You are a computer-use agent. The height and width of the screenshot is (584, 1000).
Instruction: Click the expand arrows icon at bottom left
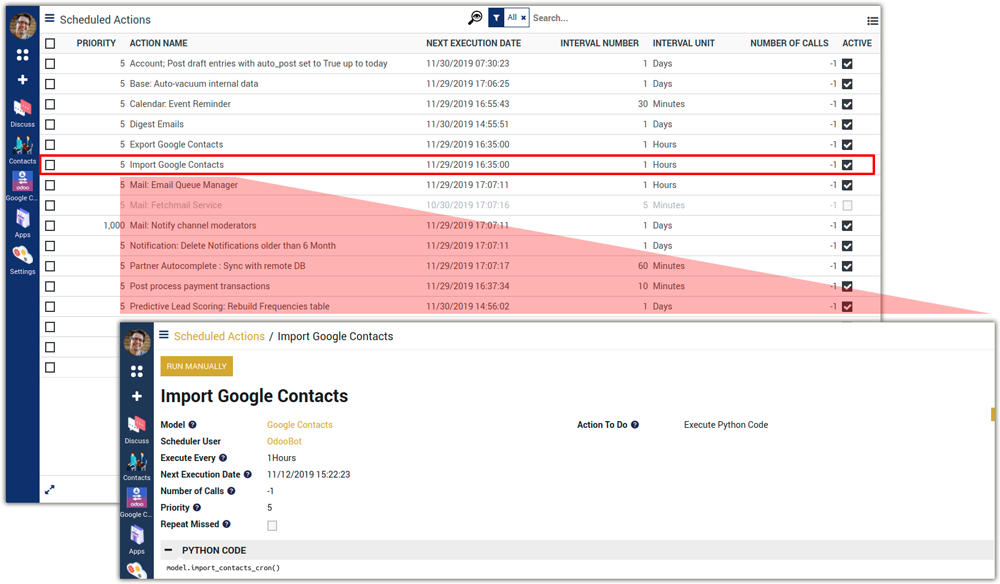[50, 489]
